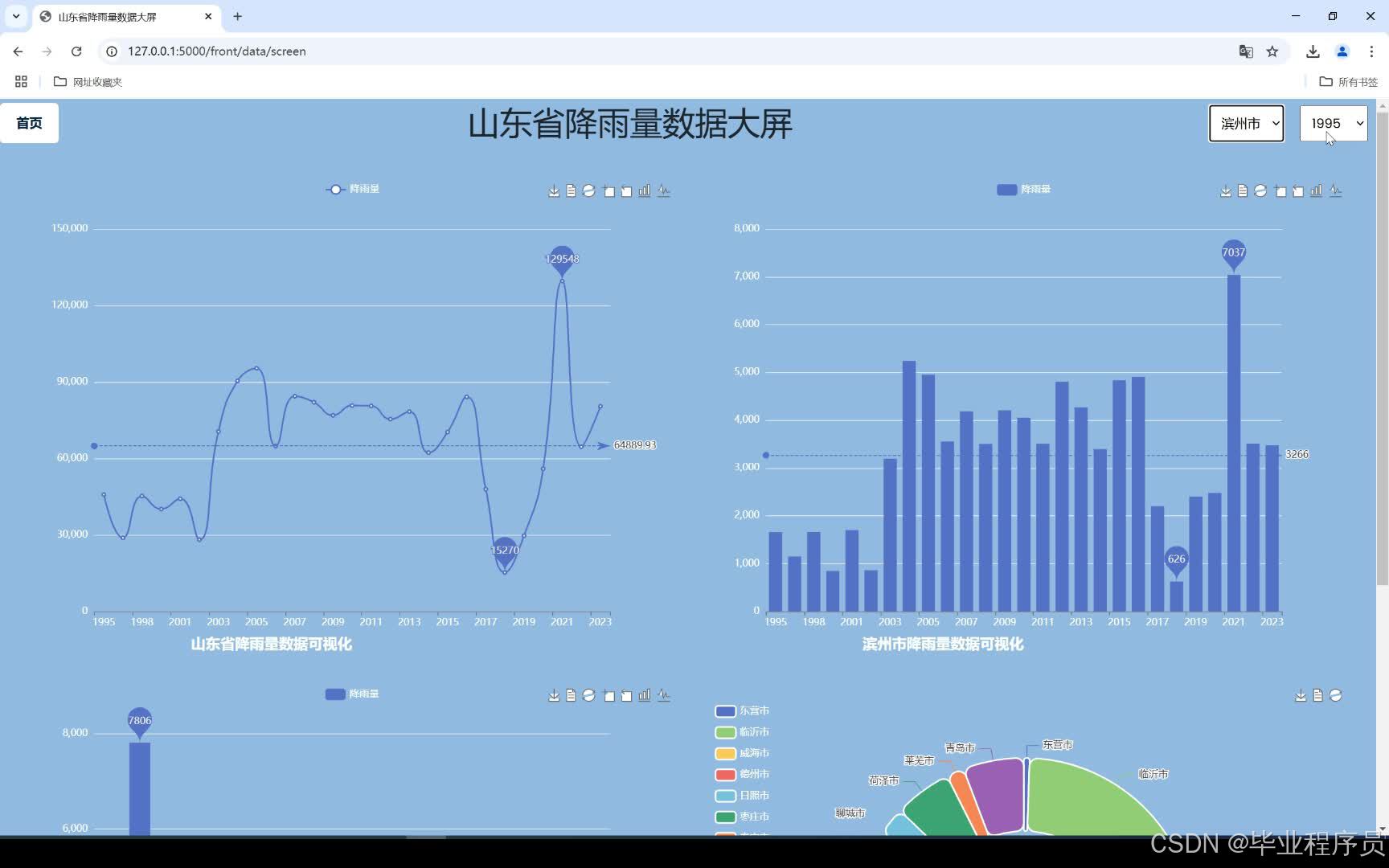Viewport: 1389px width, 868px height.
Task: Click the 129548 peak marker pin
Action: tap(562, 260)
